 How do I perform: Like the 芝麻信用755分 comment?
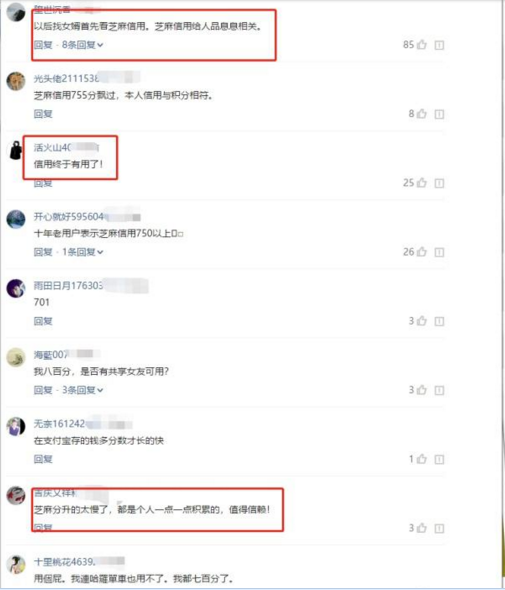(422, 113)
